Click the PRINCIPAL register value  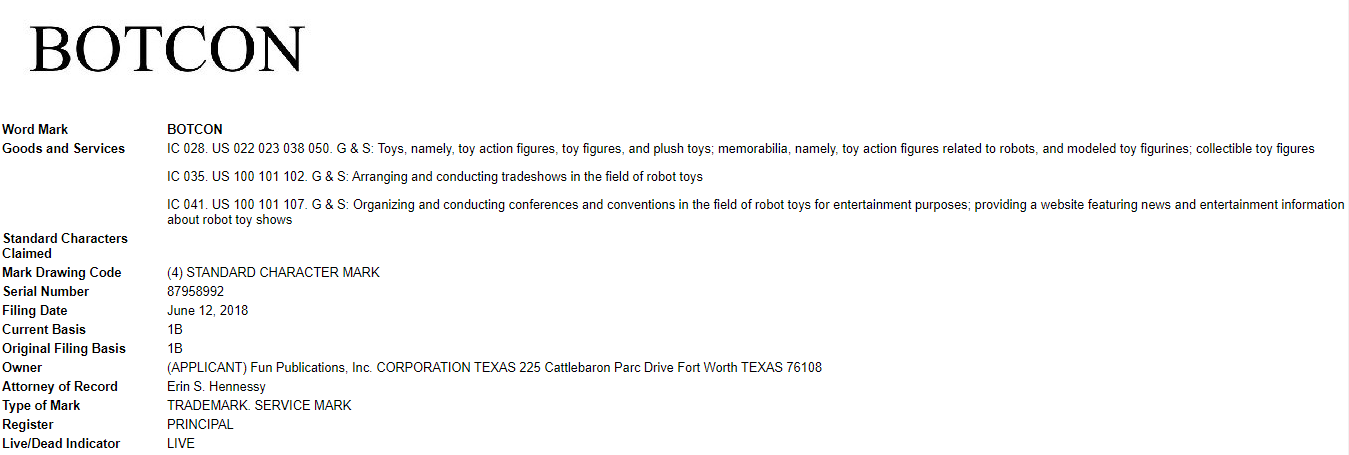[200, 424]
